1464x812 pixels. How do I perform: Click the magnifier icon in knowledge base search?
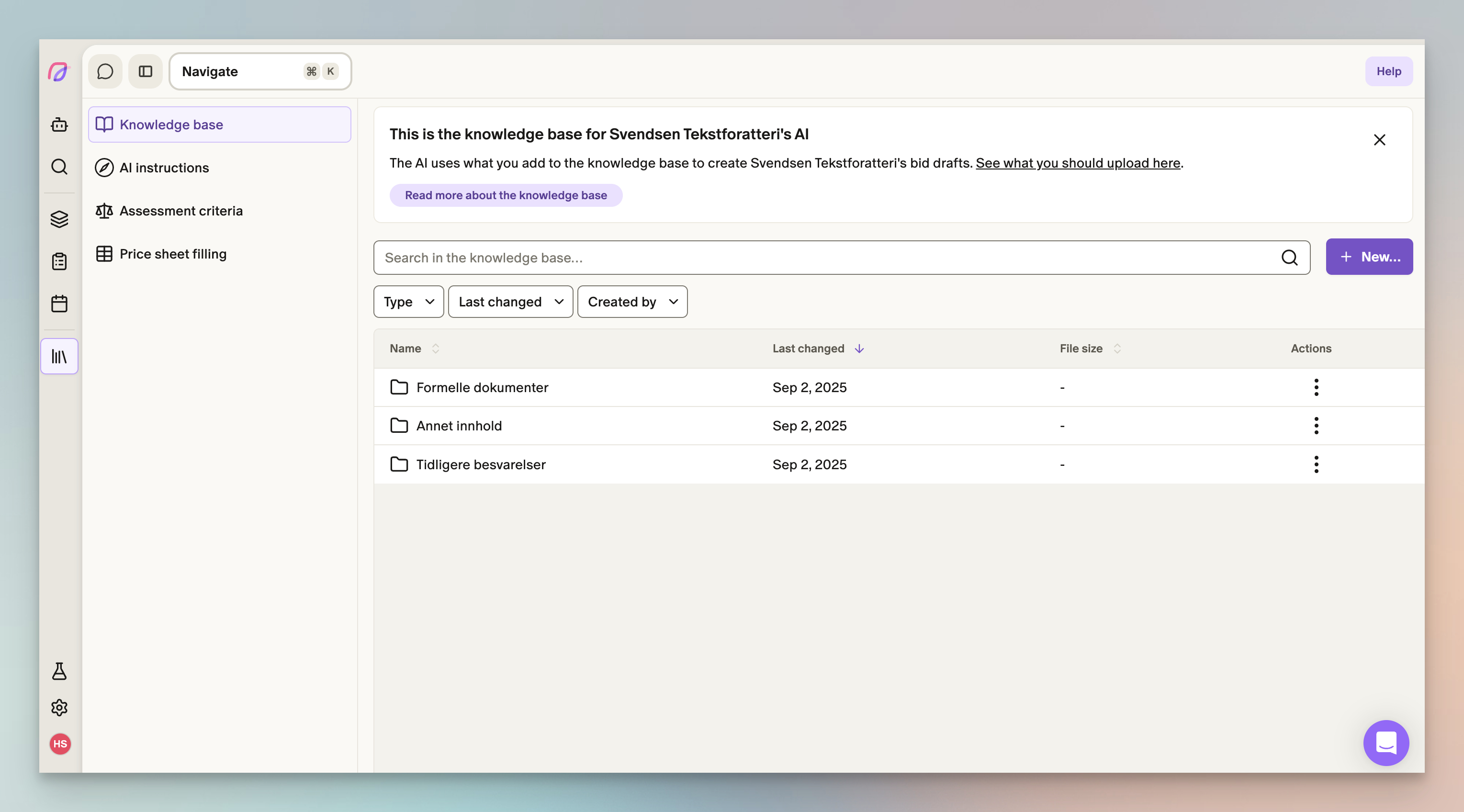tap(1290, 258)
